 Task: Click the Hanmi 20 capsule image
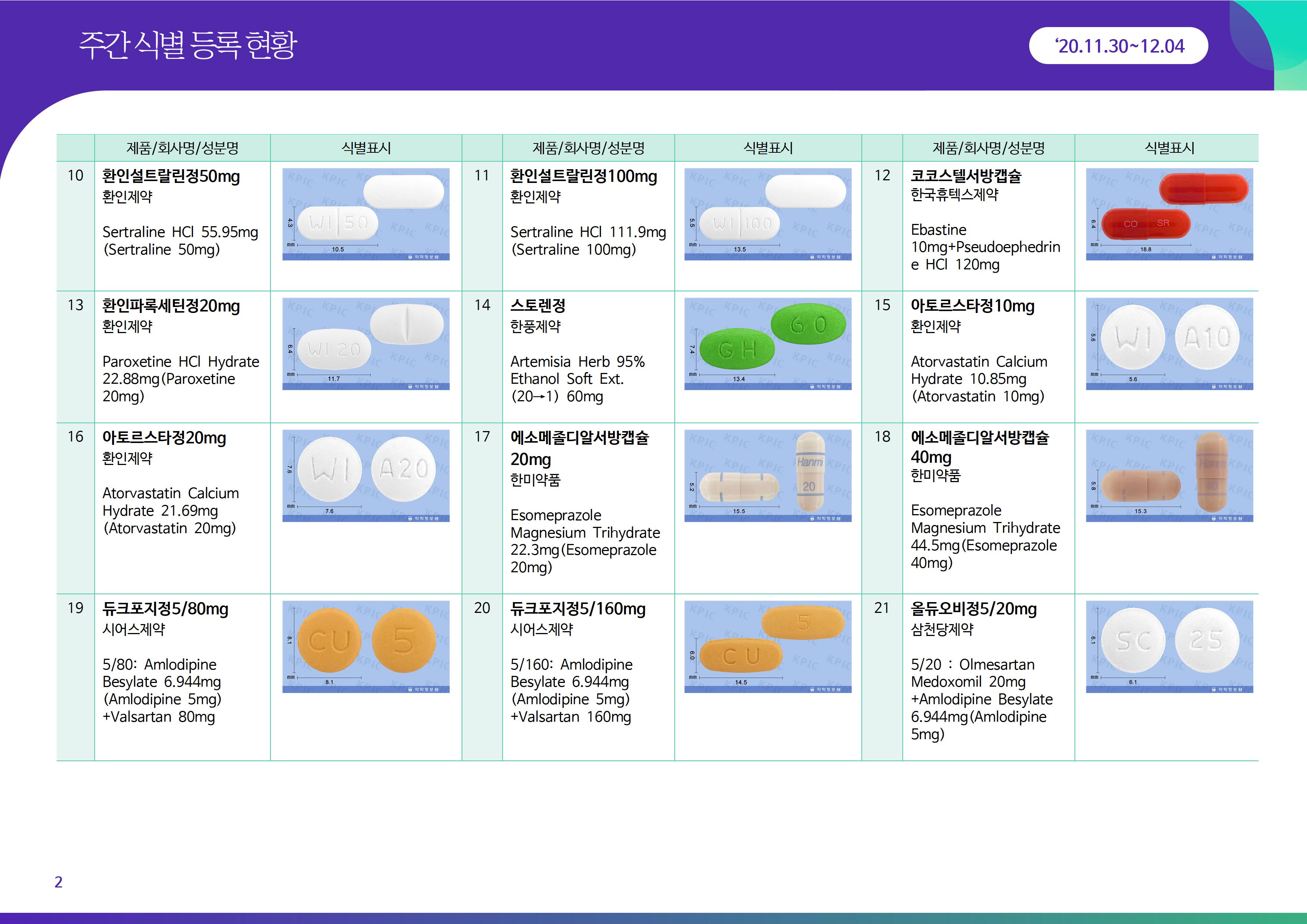pos(768,475)
